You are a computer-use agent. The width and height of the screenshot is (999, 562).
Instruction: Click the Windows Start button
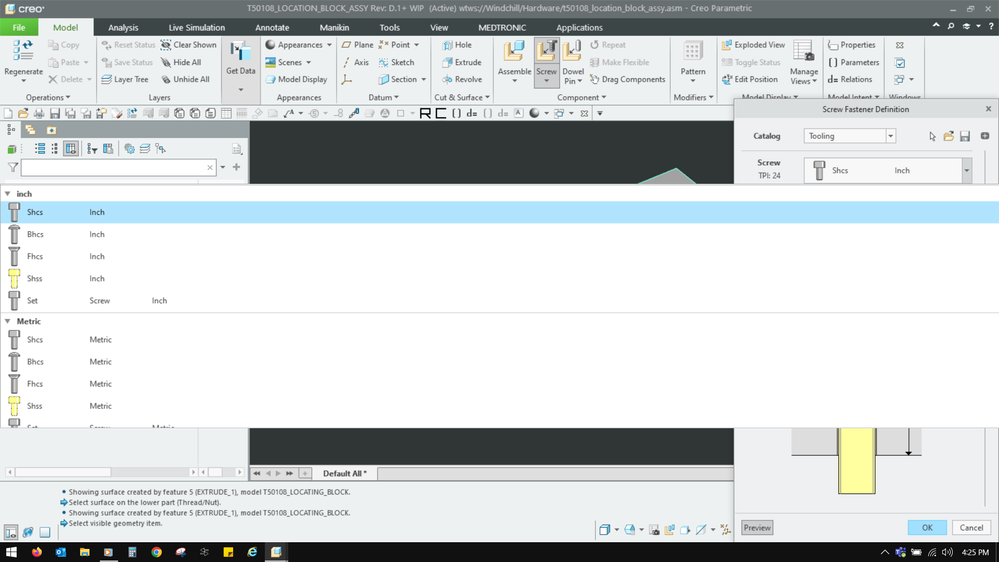tap(11, 552)
